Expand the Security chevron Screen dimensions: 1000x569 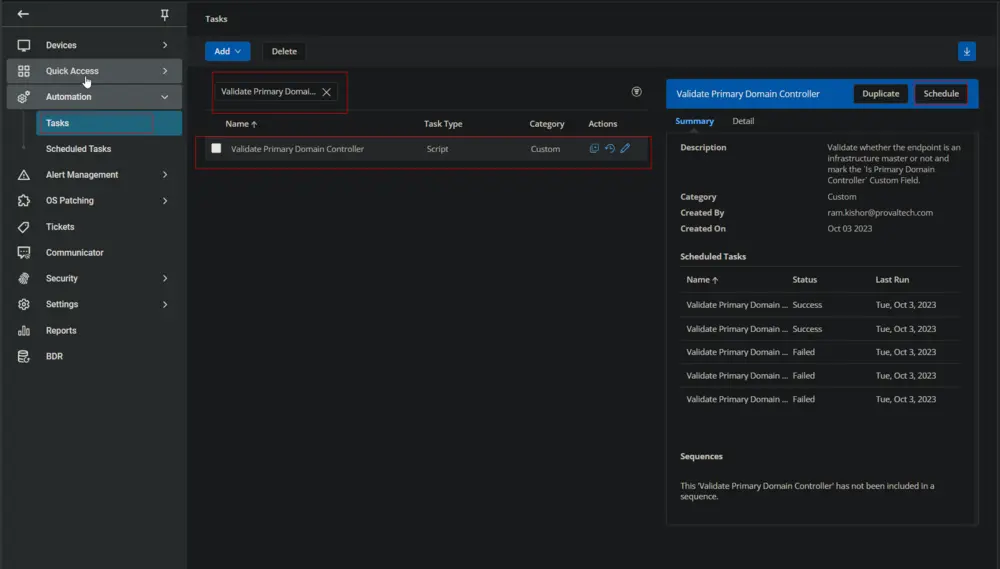click(165, 278)
